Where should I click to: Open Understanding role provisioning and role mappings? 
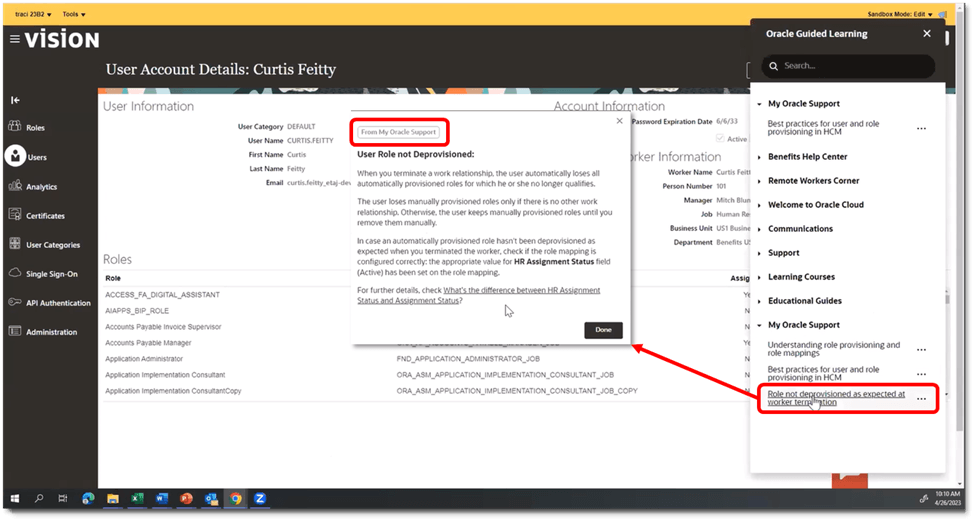coord(833,349)
